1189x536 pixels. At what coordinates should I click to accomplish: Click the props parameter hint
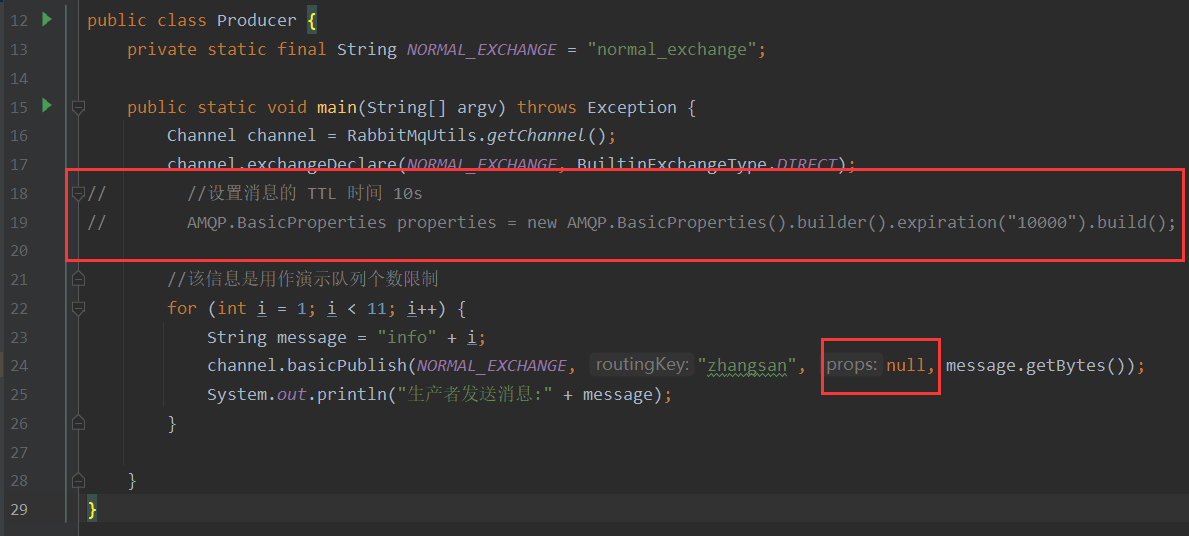(x=853, y=365)
